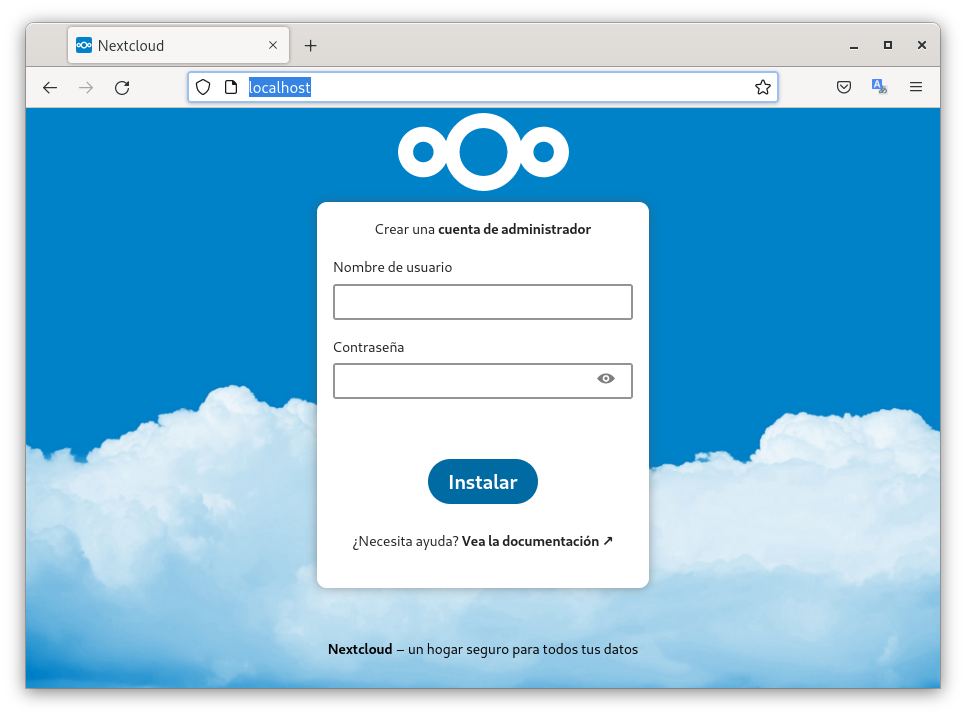Click the Save to Pocket icon
Viewport: 966px width, 717px height.
click(x=844, y=87)
